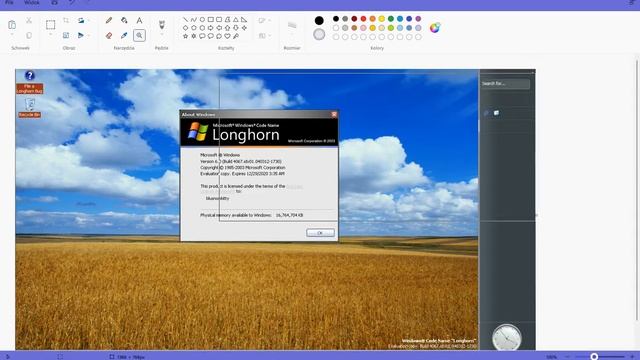The height and width of the screenshot is (360, 640).
Task: Click the Save icon in title bar
Action: point(54,2)
